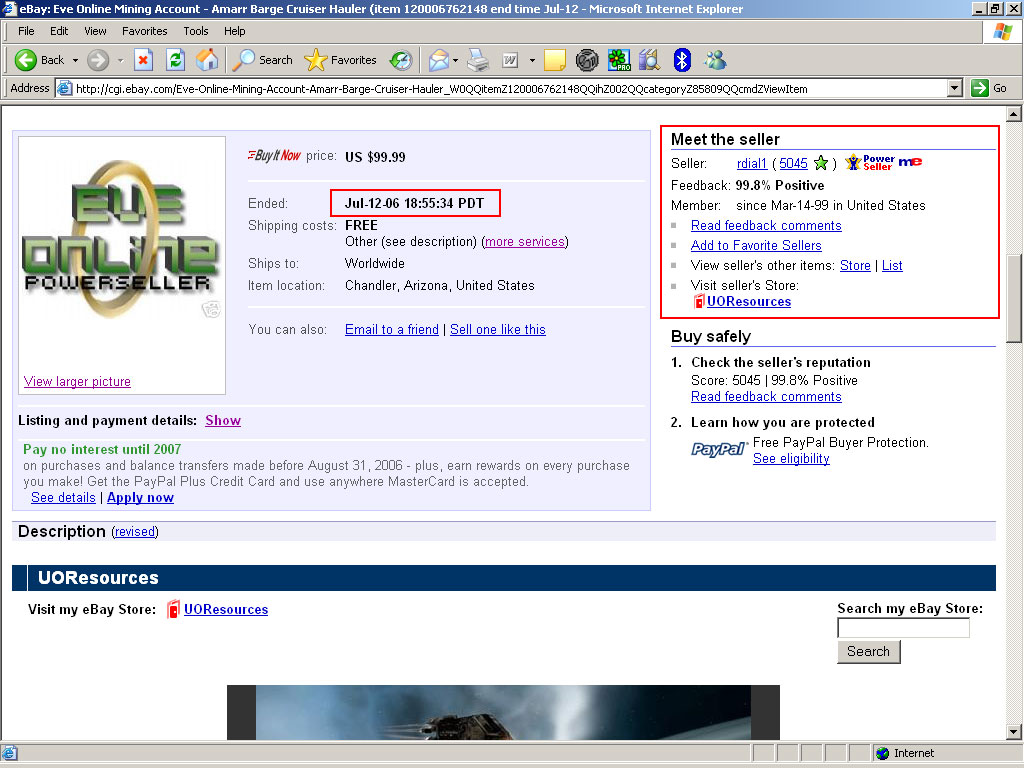1024x768 pixels.
Task: Open the revised description link
Action: click(135, 532)
